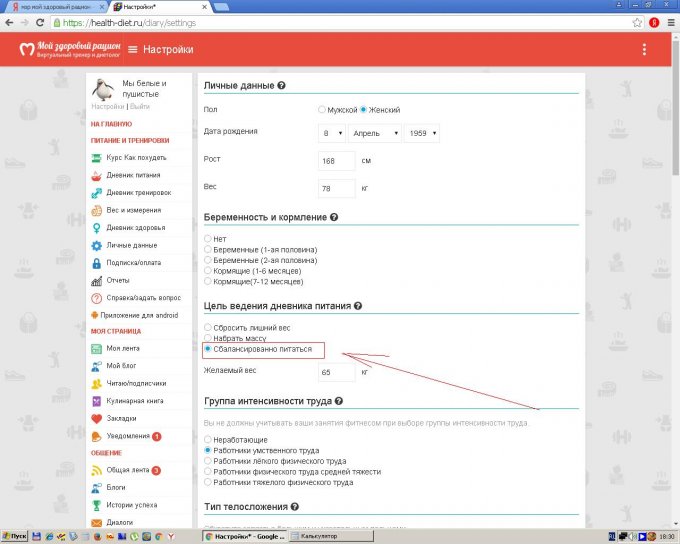Open the birth year dropdown showing 1959
The image size is (680, 544).
point(422,133)
